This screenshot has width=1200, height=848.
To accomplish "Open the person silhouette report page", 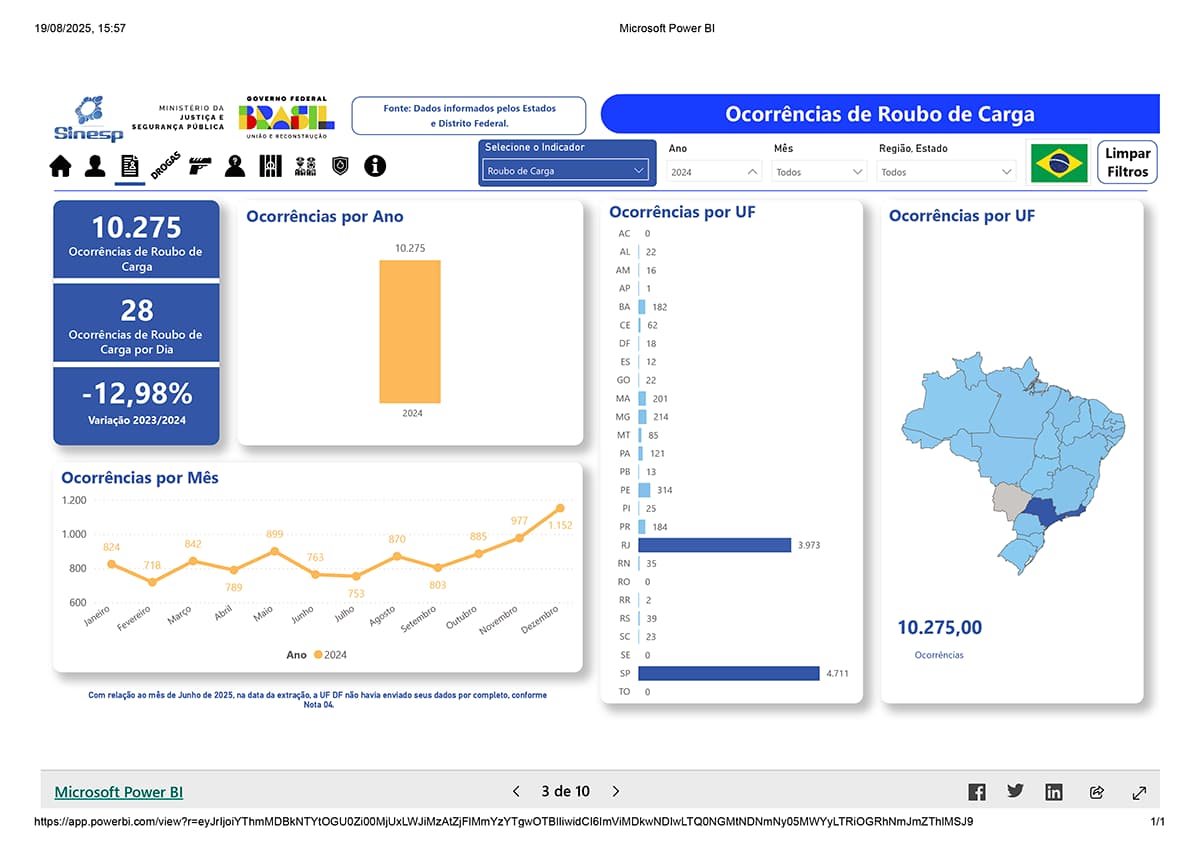I will [x=95, y=166].
